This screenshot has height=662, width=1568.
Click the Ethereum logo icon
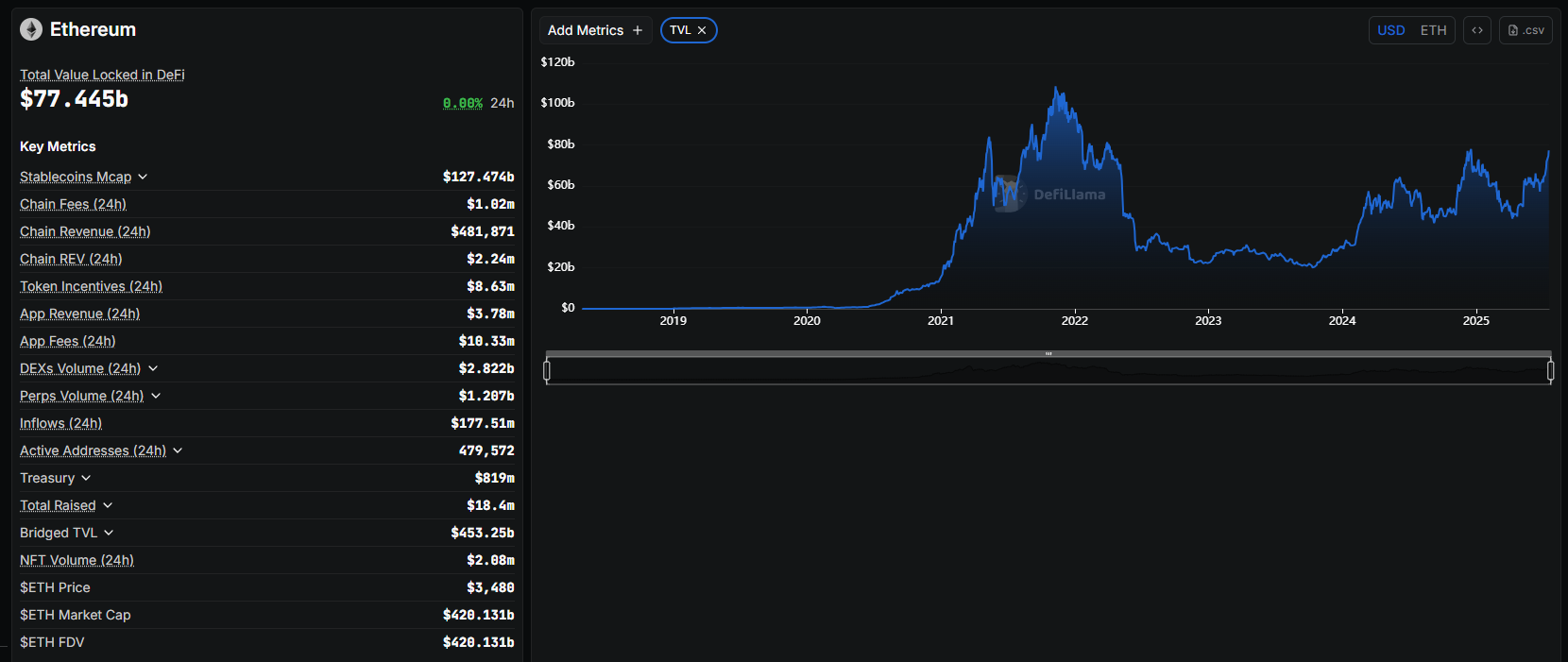[x=31, y=30]
